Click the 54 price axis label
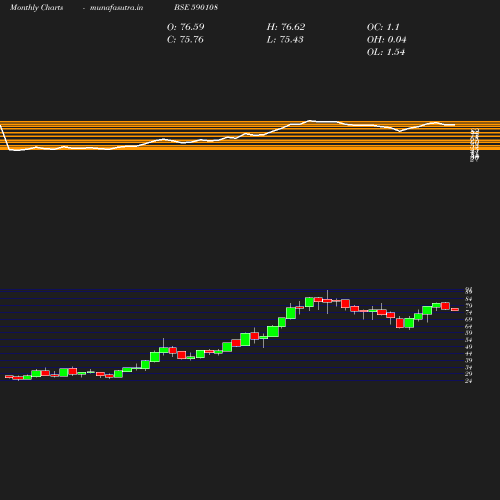 point(469,340)
